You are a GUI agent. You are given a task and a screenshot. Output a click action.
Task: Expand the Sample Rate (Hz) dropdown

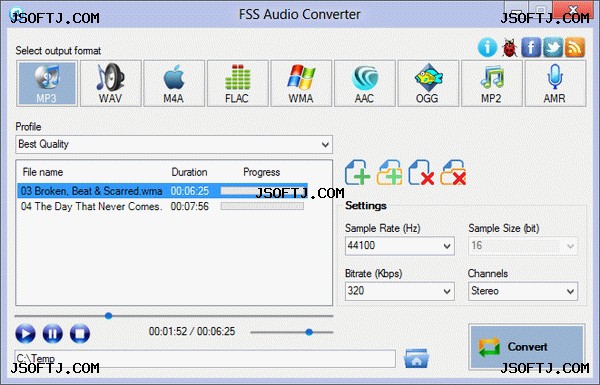399,246
